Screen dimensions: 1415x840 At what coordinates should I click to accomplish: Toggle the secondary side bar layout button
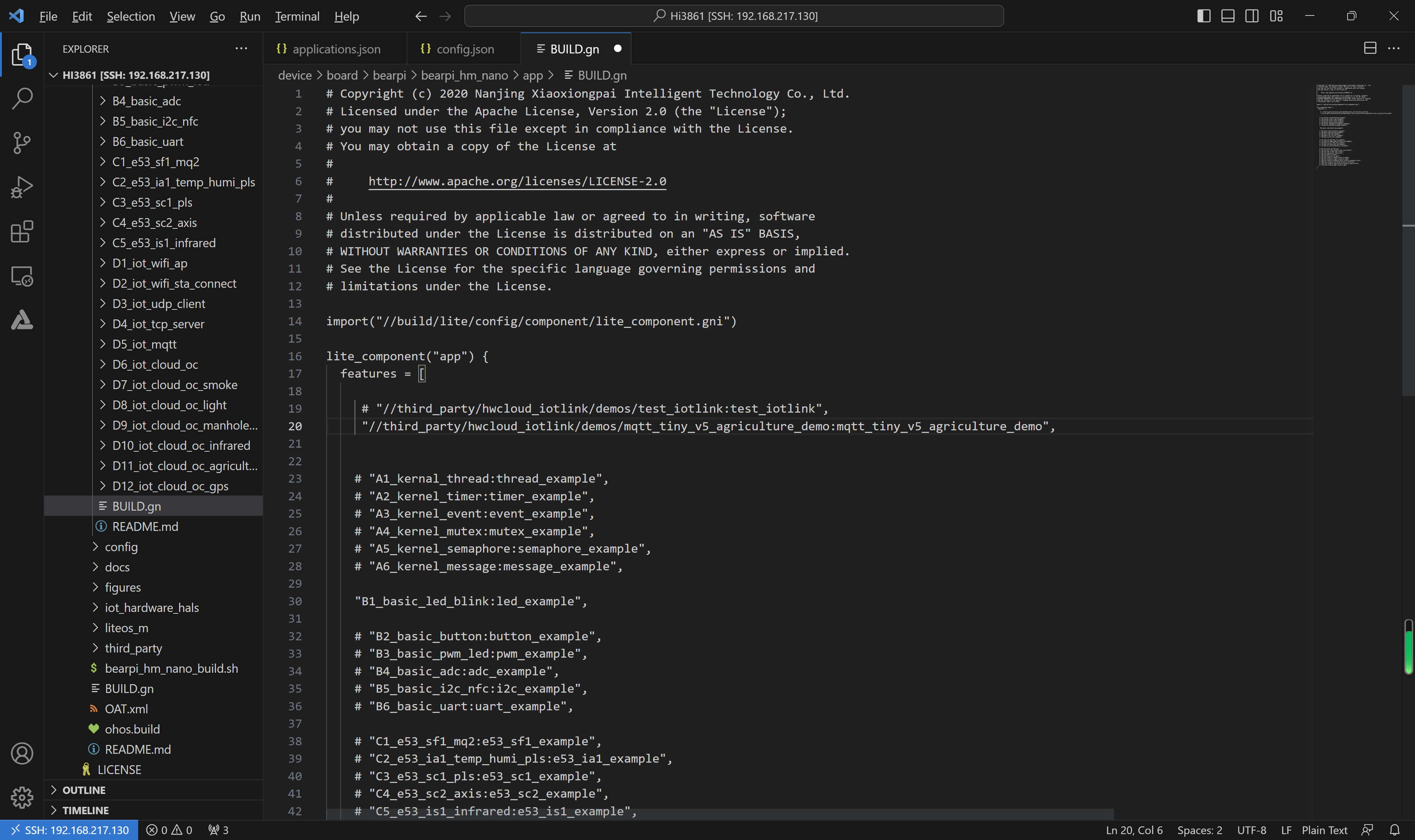1252,16
